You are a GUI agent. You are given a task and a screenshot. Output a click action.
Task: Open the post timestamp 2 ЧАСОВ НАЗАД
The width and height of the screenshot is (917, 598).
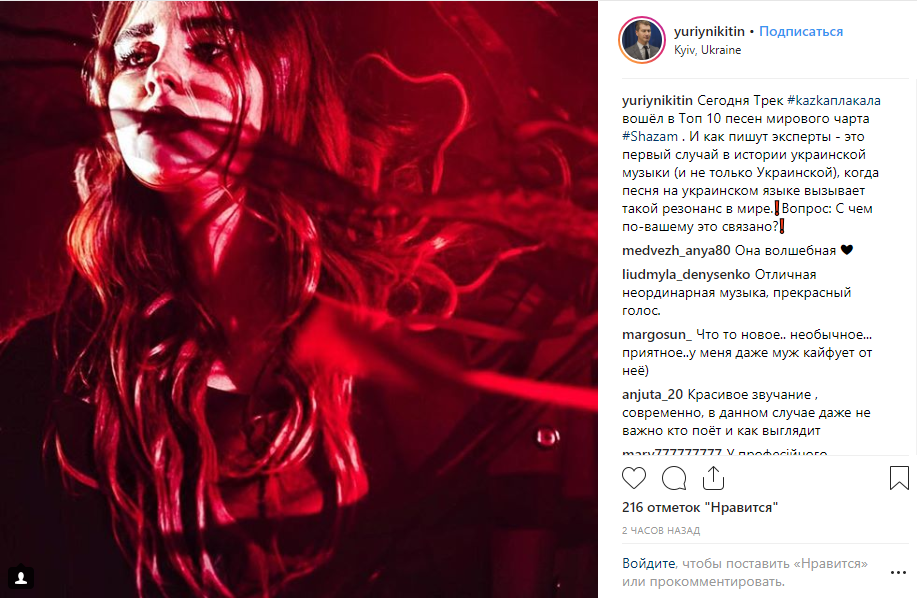click(x=661, y=531)
